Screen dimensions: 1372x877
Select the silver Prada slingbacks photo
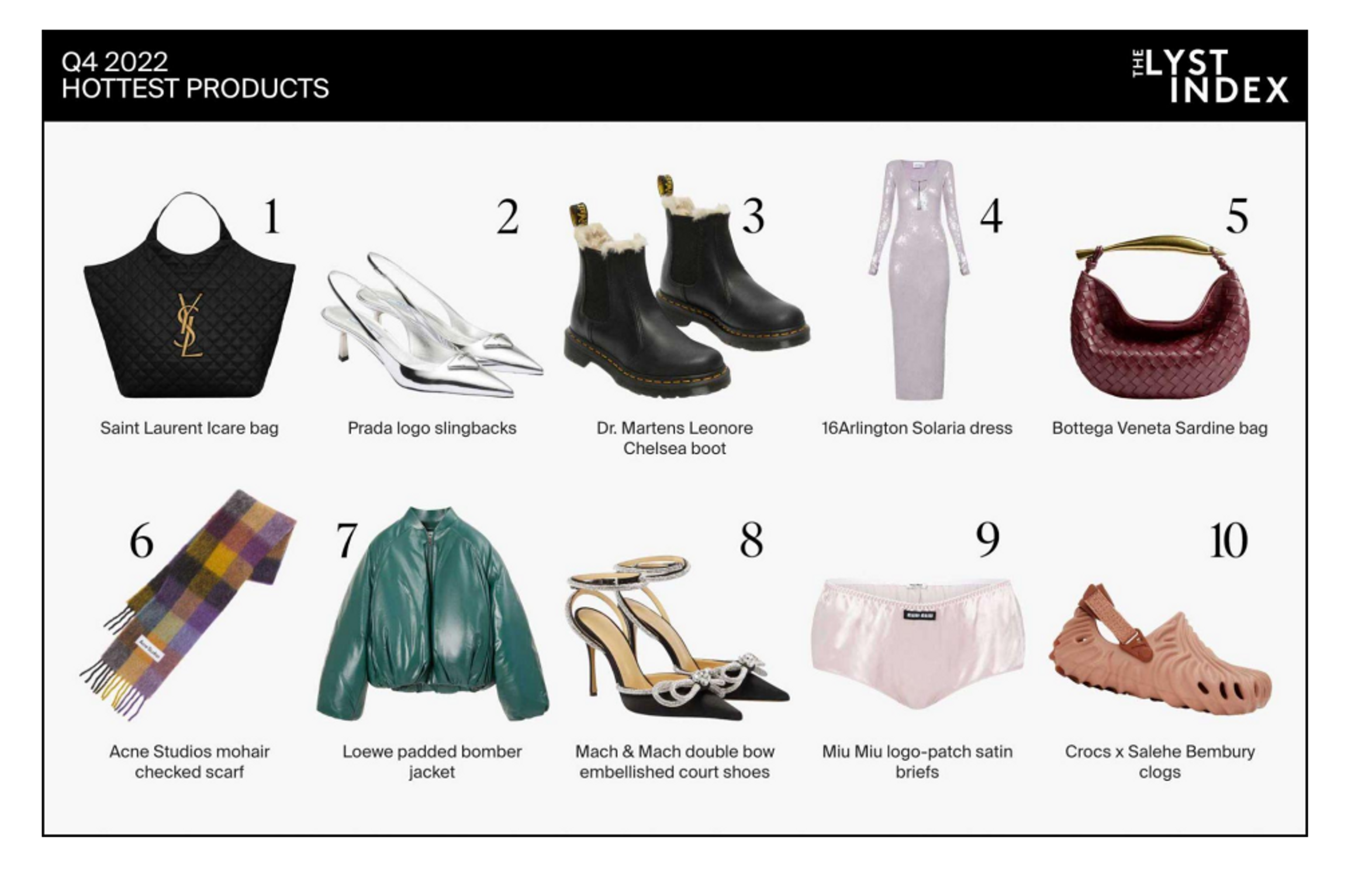click(433, 325)
